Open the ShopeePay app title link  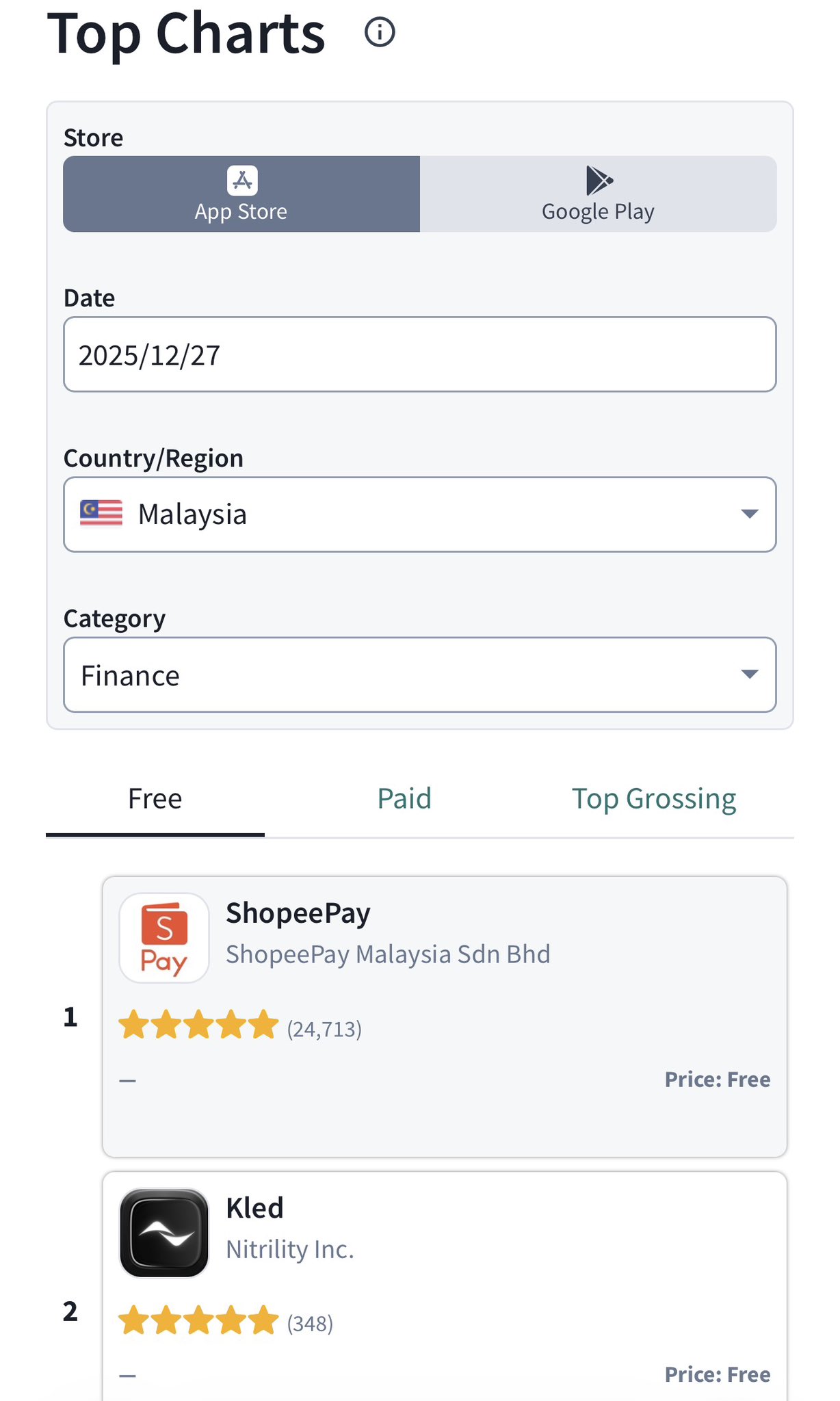(x=298, y=913)
